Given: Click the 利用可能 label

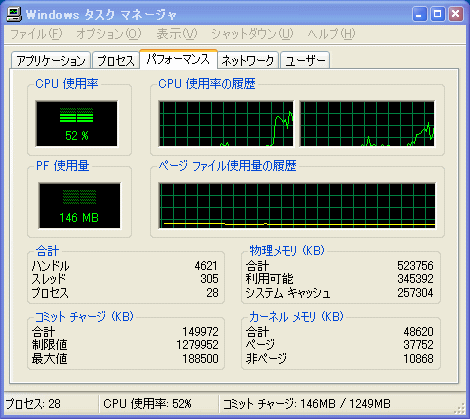Looking at the screenshot, I should 270,279.
